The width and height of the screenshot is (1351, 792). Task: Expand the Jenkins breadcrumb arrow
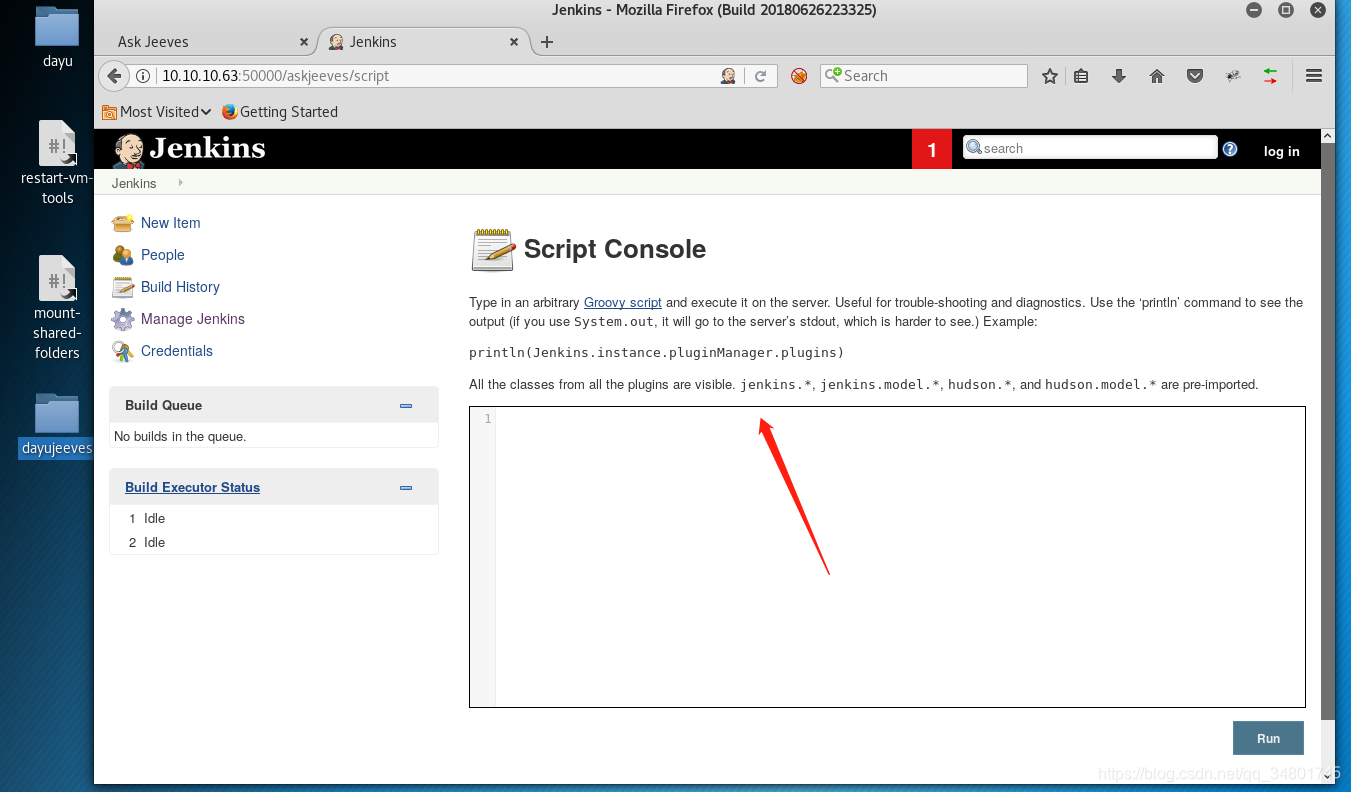click(x=180, y=183)
